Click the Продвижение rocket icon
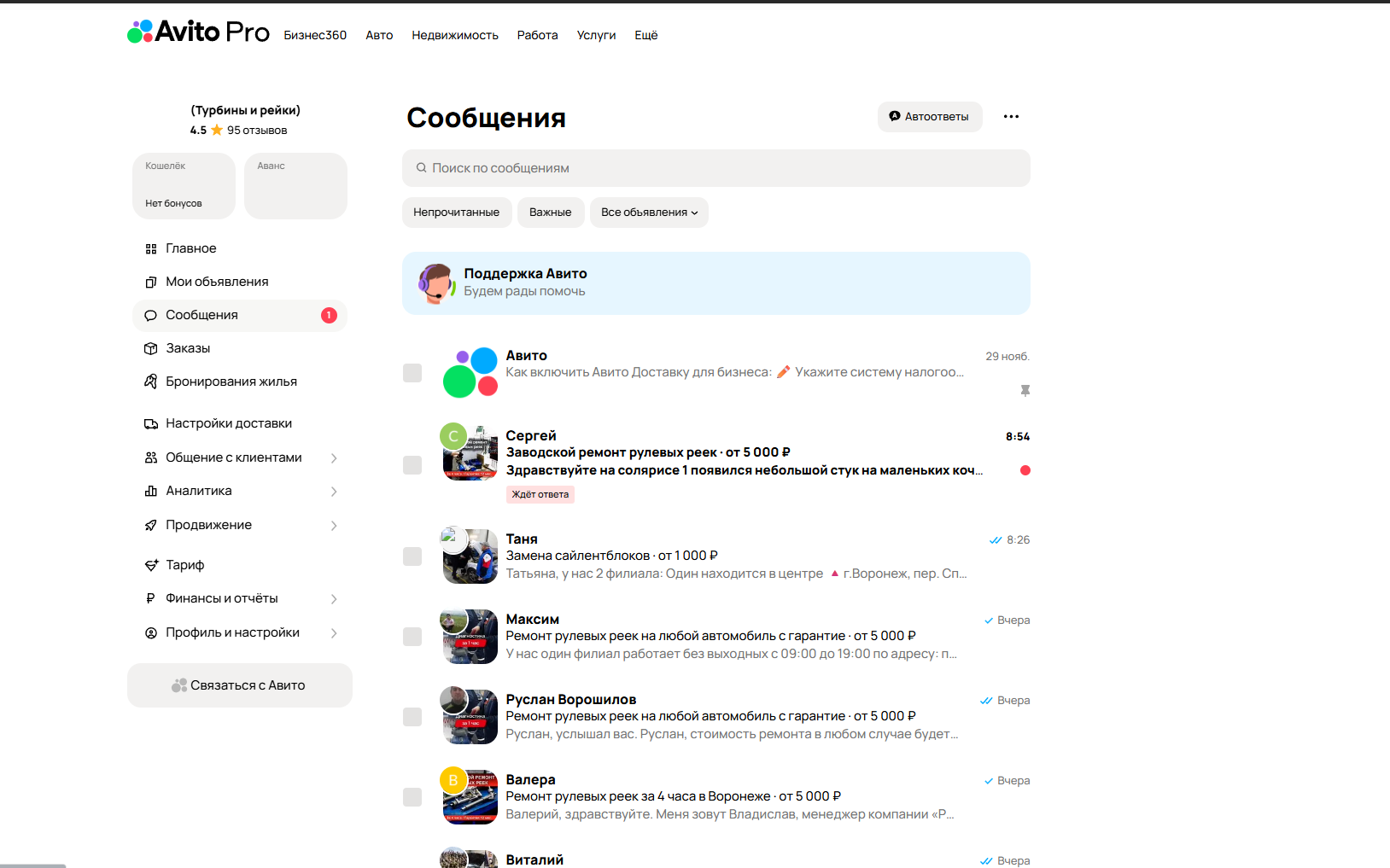Screen dimensions: 1390x868 [151, 525]
